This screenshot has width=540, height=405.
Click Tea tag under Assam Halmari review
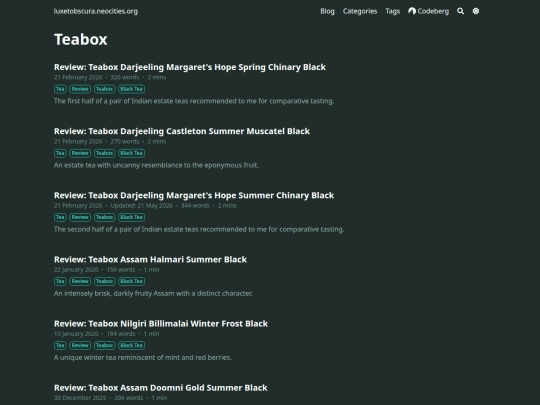60,281
